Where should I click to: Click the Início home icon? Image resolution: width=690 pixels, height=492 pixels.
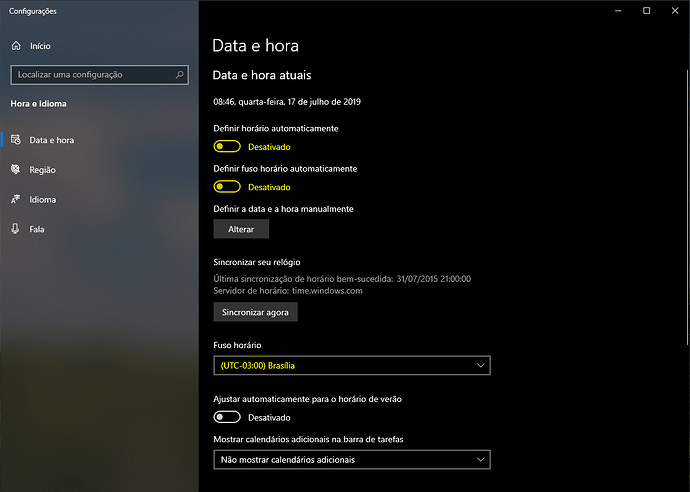[x=16, y=46]
